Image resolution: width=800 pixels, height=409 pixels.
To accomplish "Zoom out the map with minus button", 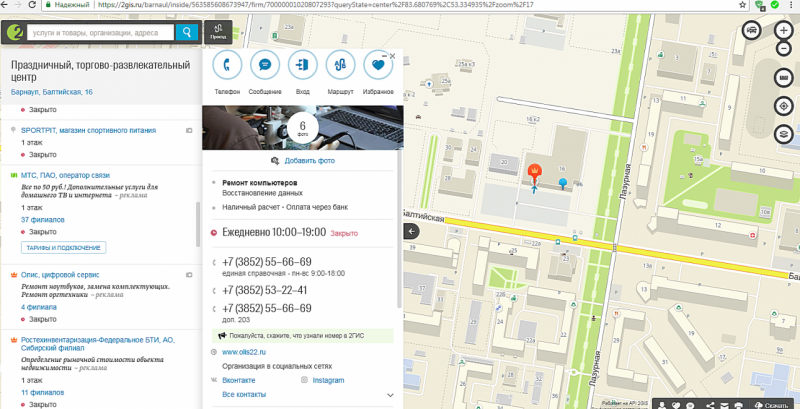I will coord(784,49).
